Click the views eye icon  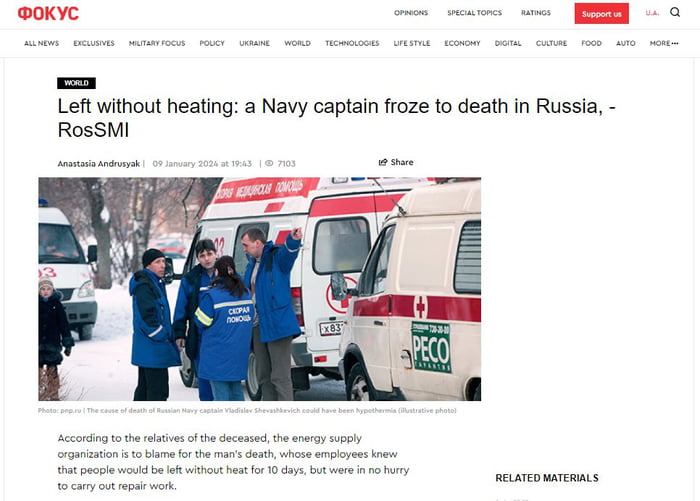point(269,163)
